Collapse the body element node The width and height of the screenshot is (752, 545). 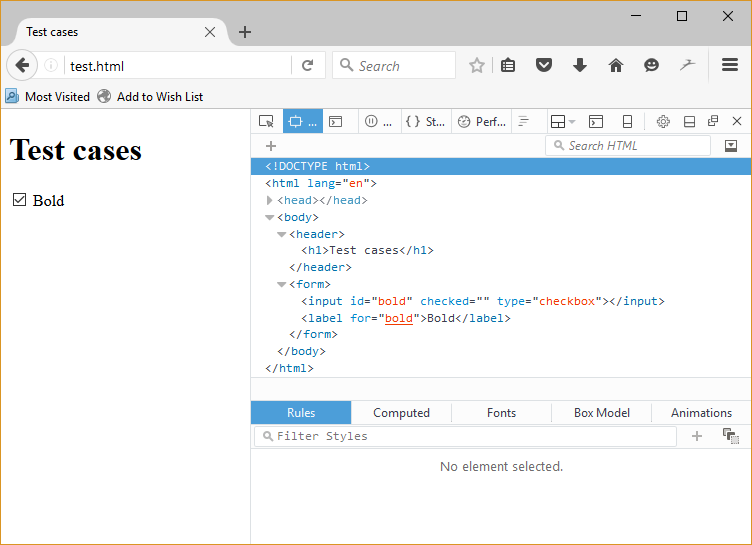coord(270,217)
